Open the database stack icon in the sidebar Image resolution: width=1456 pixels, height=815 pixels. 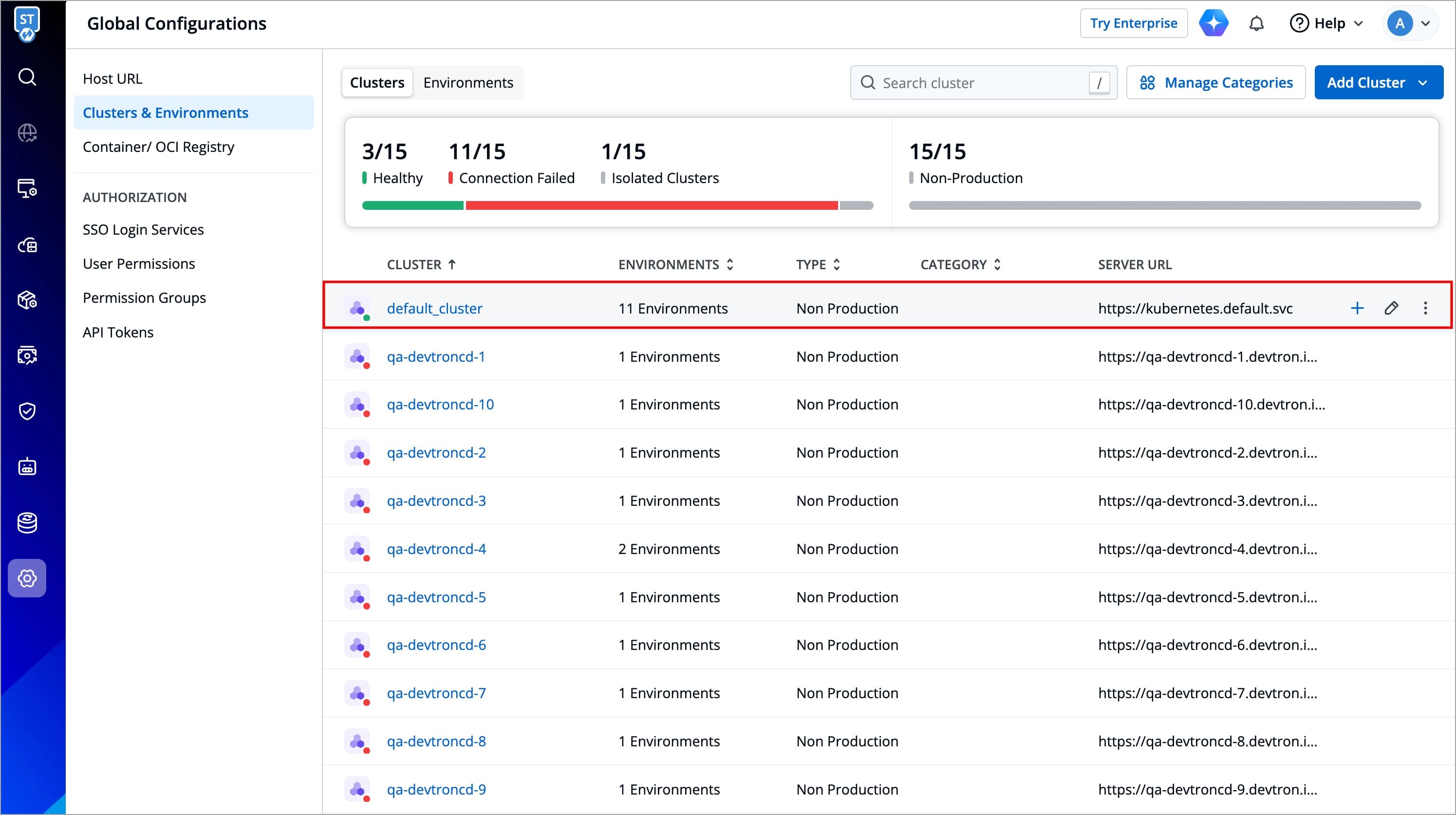point(27,522)
